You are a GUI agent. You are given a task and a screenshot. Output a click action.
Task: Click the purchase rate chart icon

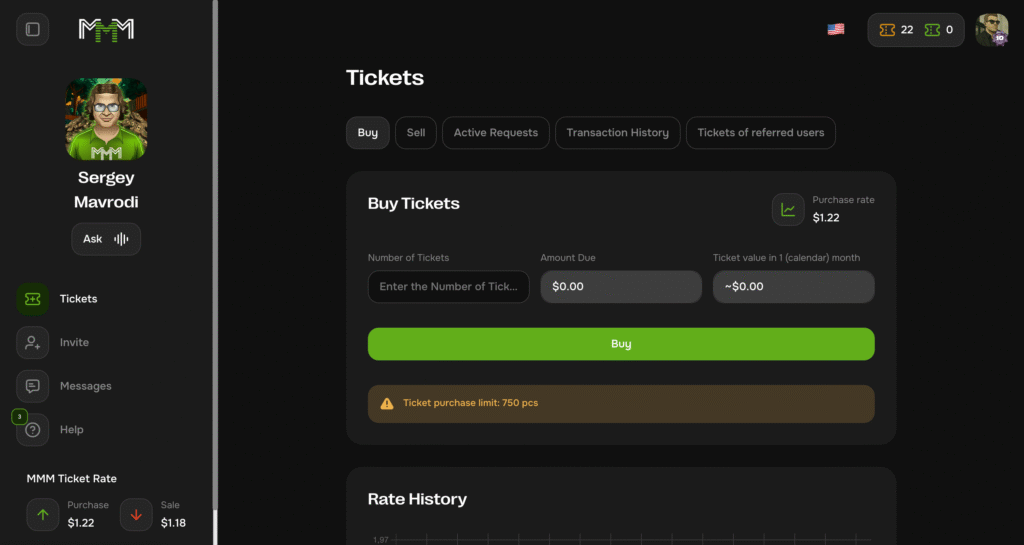tap(788, 209)
